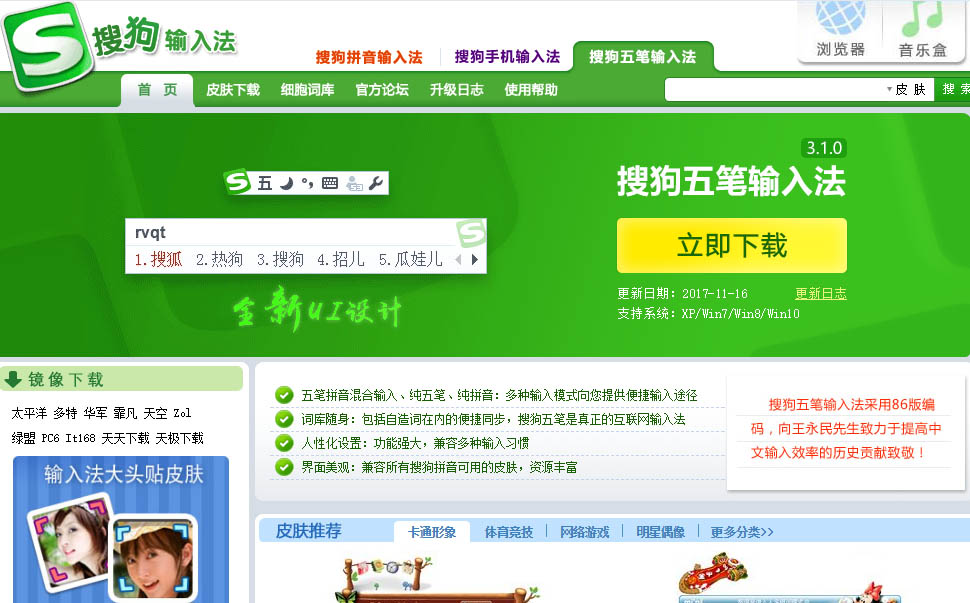Open 升级日志 nav item
Screen dimensions: 970x603
tap(457, 90)
